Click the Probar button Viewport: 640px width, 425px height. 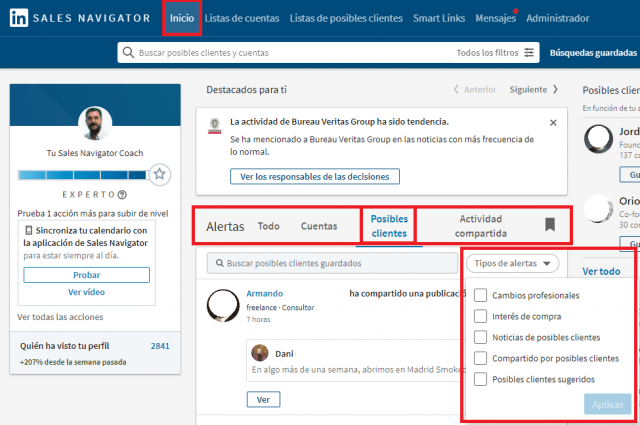pos(87,275)
